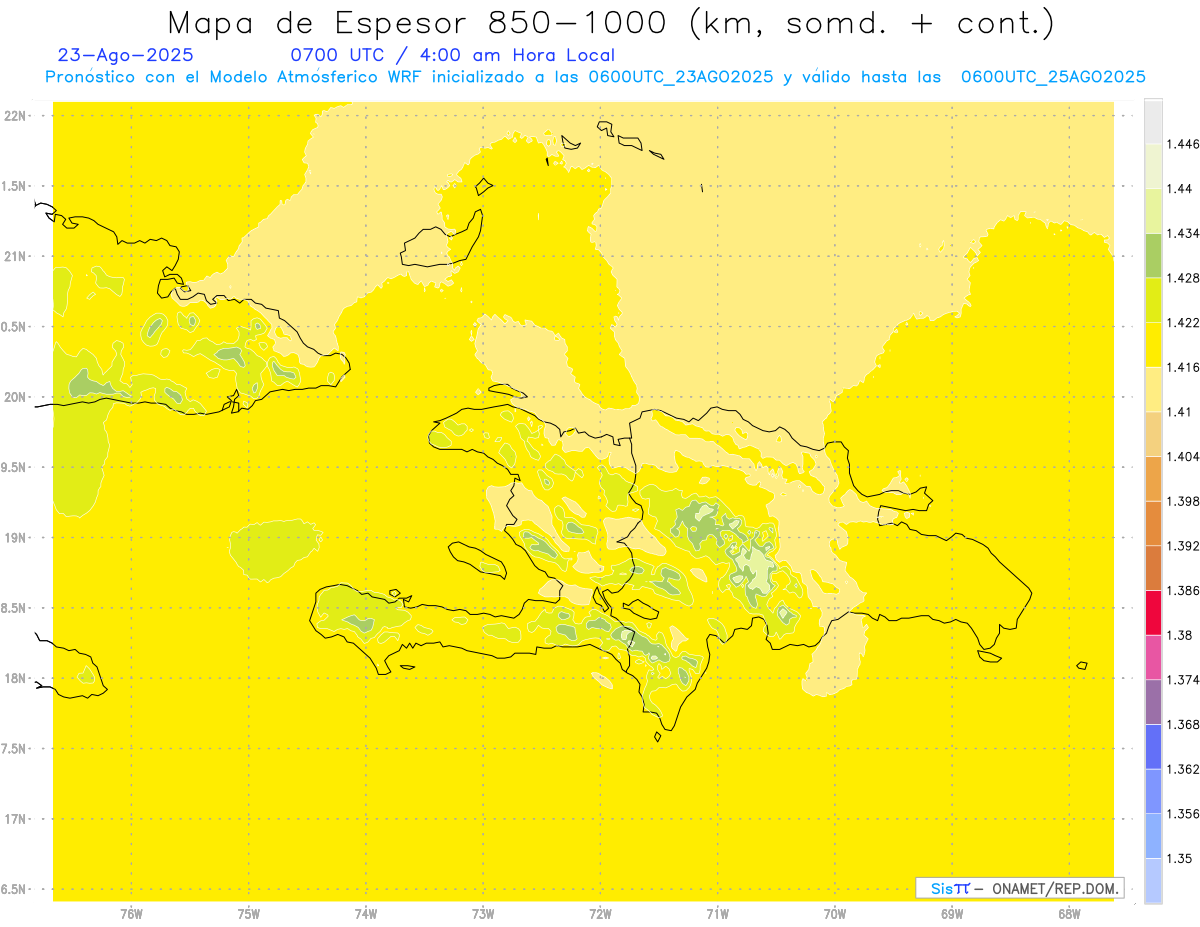Pick the purple legend swatch between 1.374 and 1.368
1200x927 pixels.
[1153, 701]
